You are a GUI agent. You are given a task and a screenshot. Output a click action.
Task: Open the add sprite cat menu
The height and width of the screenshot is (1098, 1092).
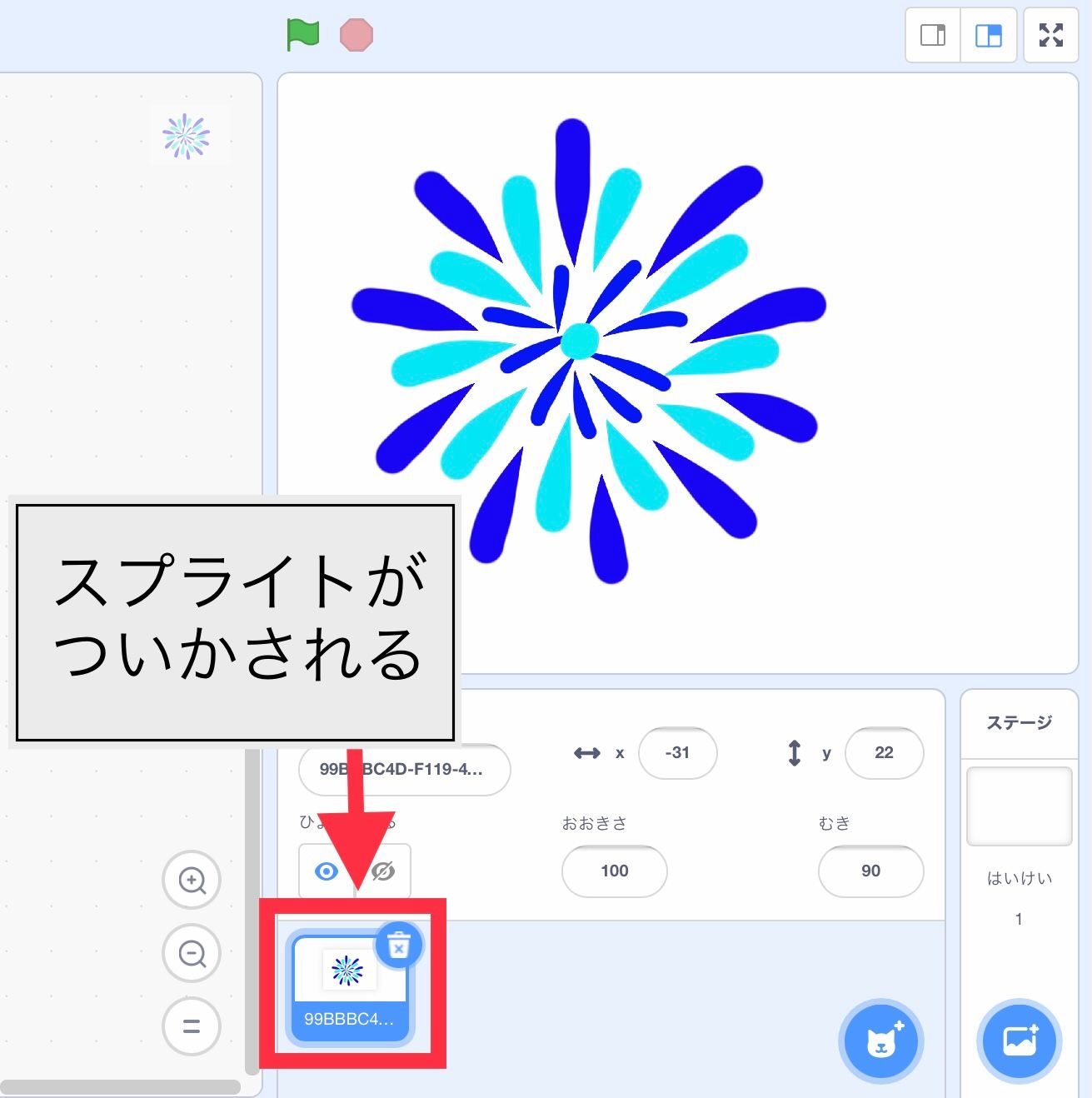pos(880,1041)
